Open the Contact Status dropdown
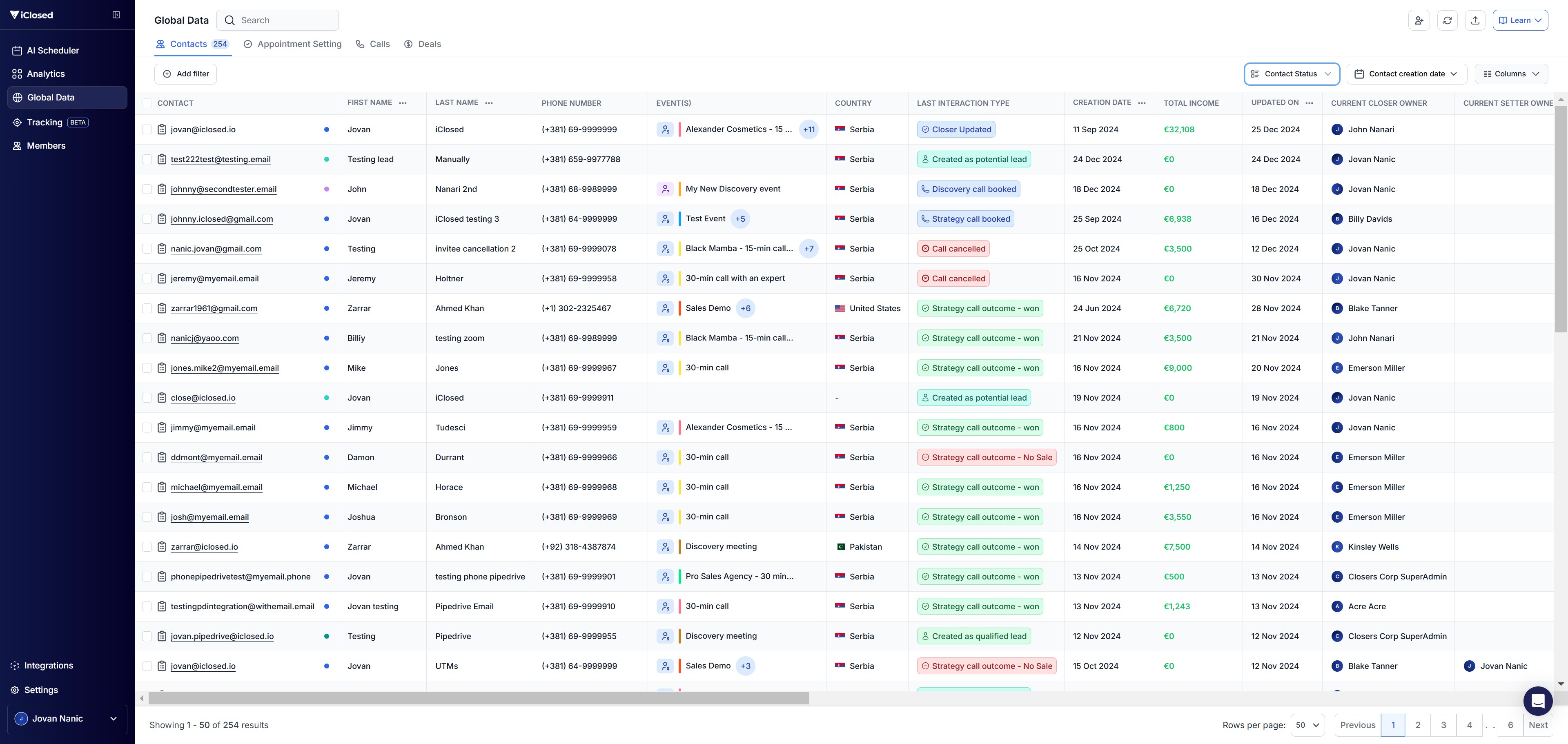Viewport: 1568px width, 744px height. pos(1291,74)
